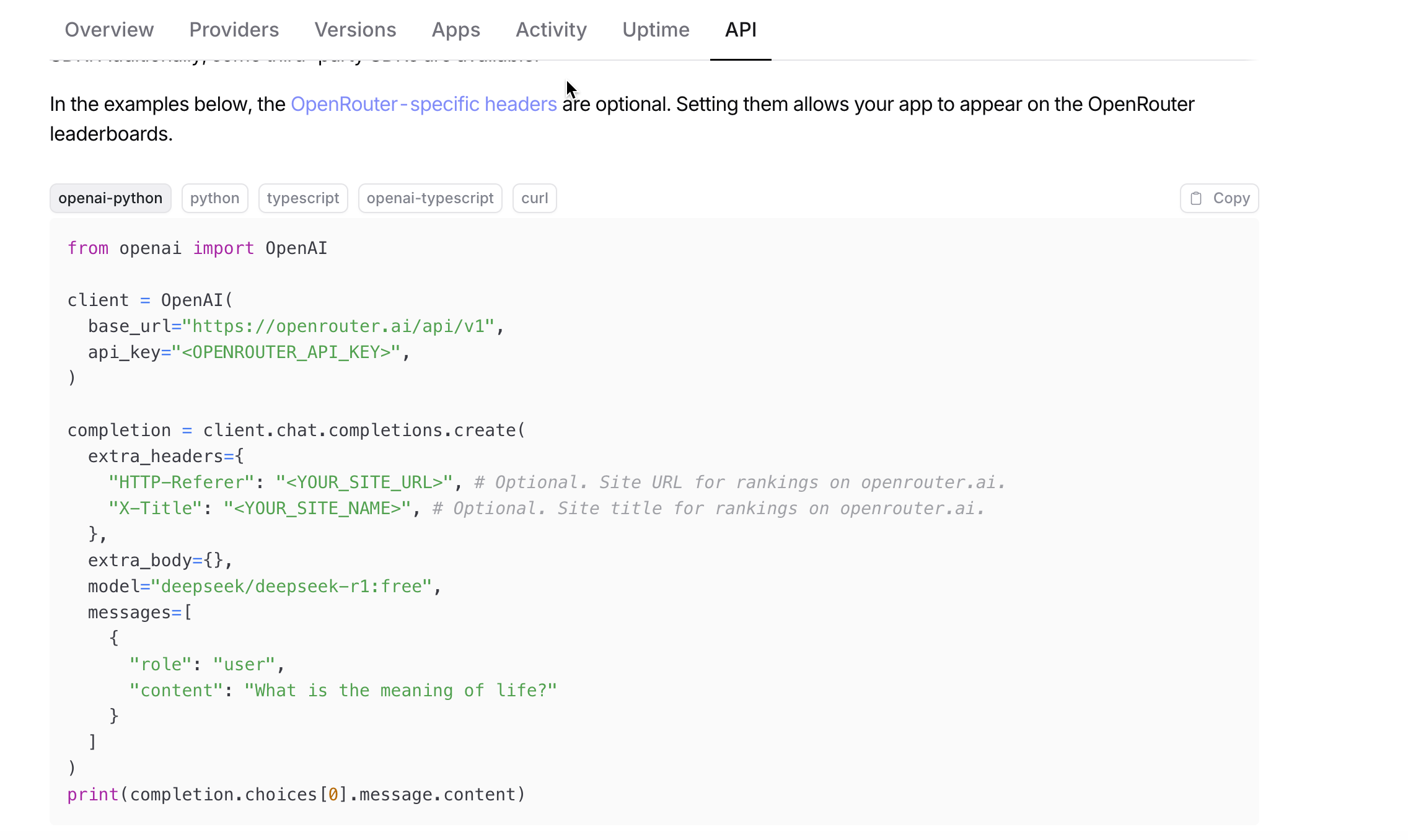Display the curl code example
1408x840 pixels.
(534, 198)
